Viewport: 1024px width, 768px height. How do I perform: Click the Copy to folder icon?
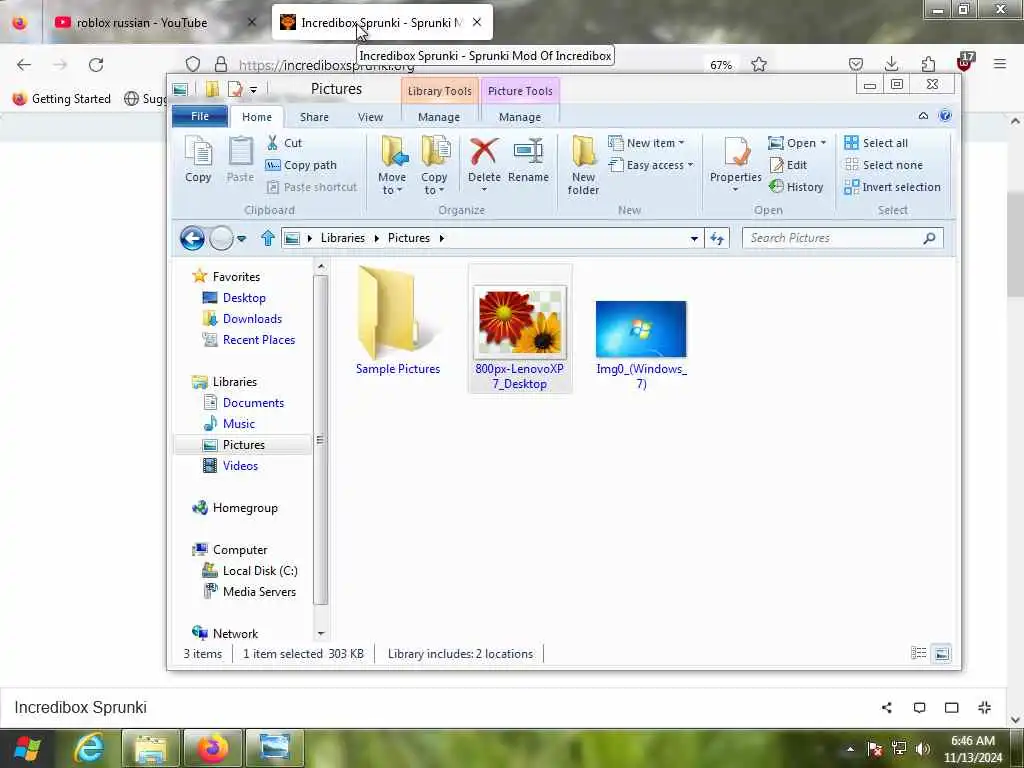tap(435, 152)
